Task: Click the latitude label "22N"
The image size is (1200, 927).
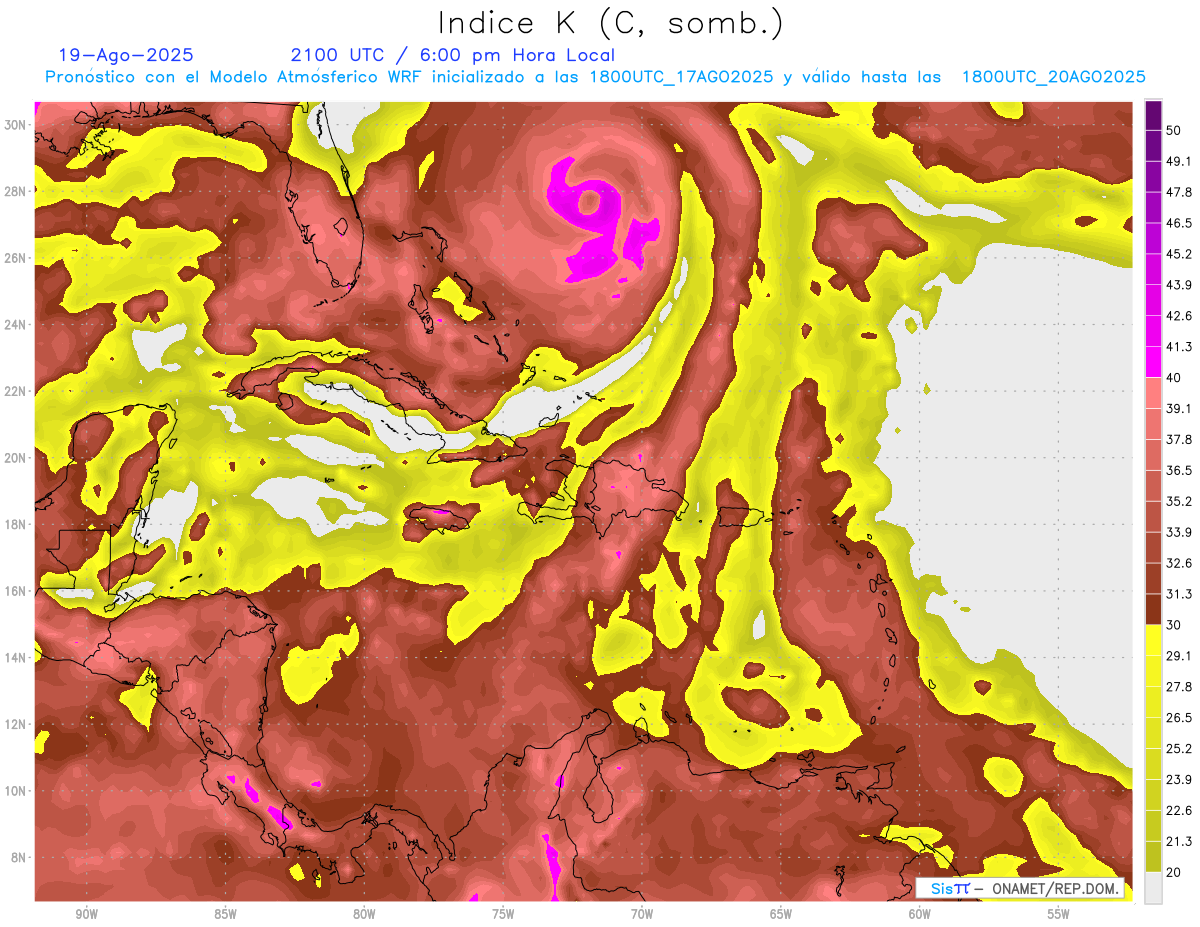Action: (15, 391)
